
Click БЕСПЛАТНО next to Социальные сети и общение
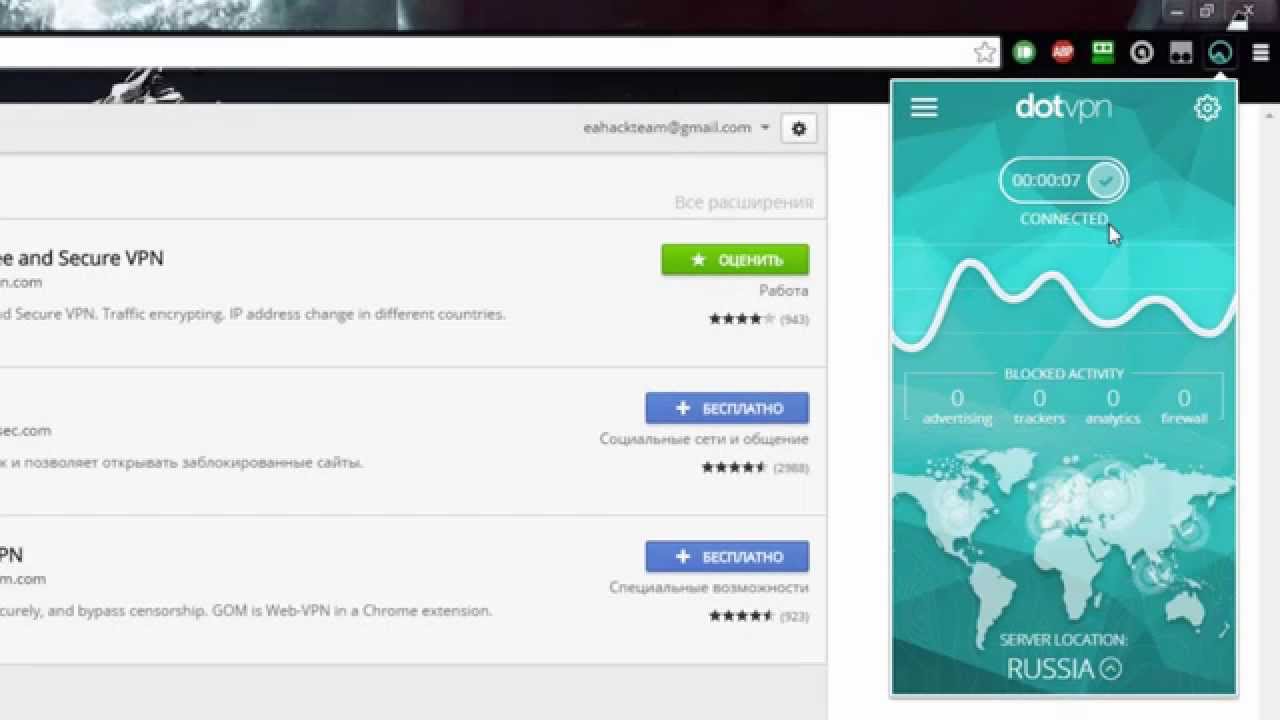(x=727, y=408)
